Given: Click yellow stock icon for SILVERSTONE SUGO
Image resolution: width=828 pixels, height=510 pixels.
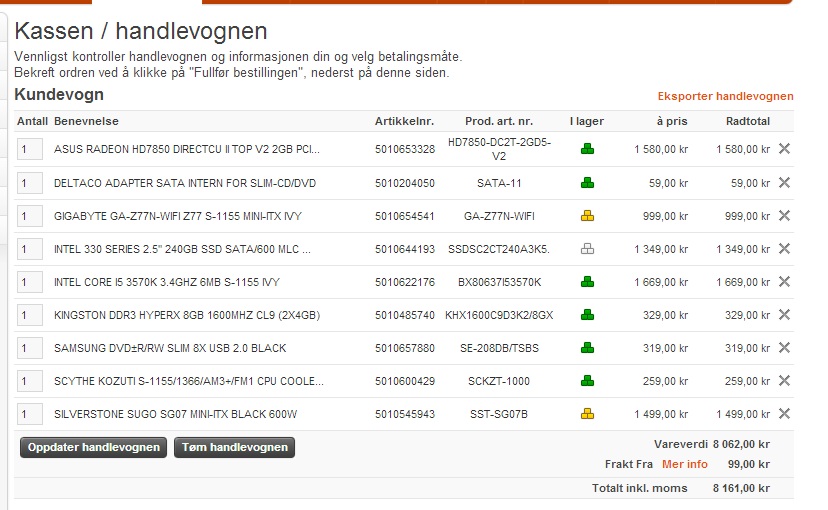Looking at the screenshot, I should (587, 413).
